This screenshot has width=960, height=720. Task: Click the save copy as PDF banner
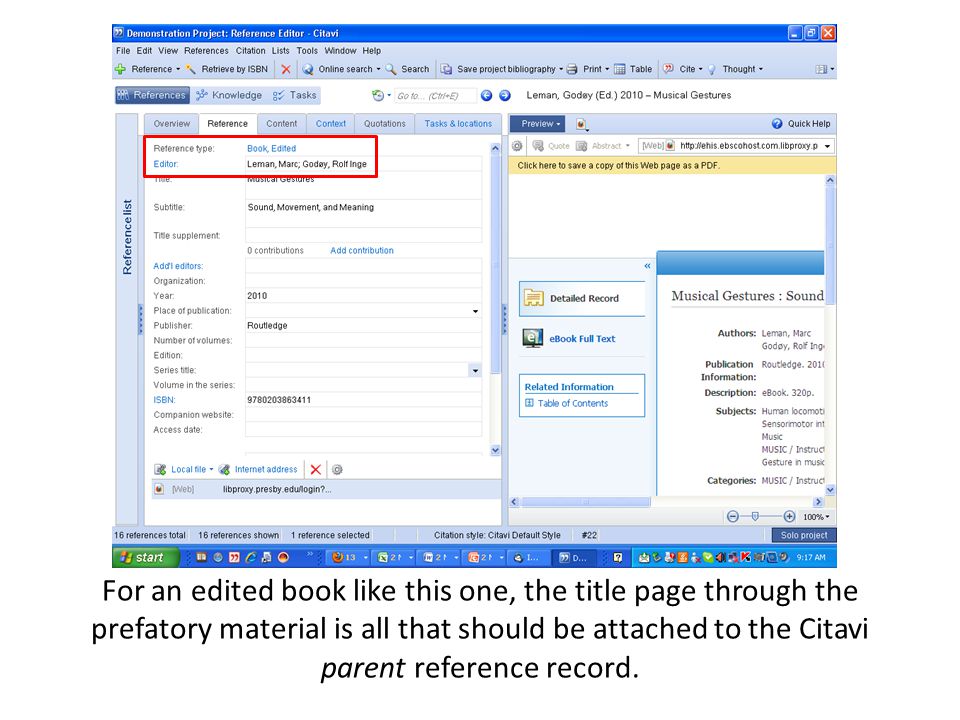pos(672,165)
